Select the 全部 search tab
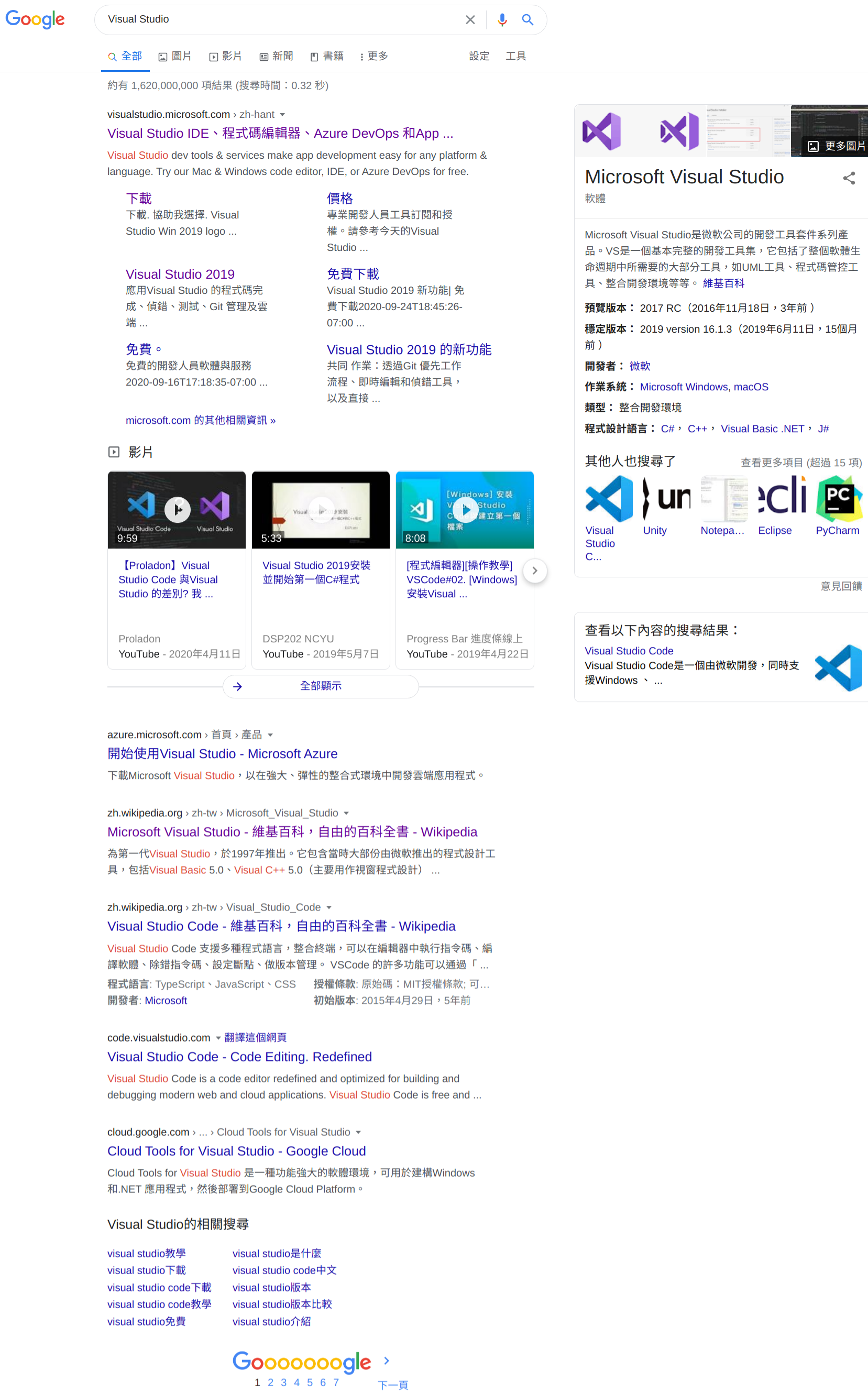This screenshot has height=1392, width=868. pos(125,56)
